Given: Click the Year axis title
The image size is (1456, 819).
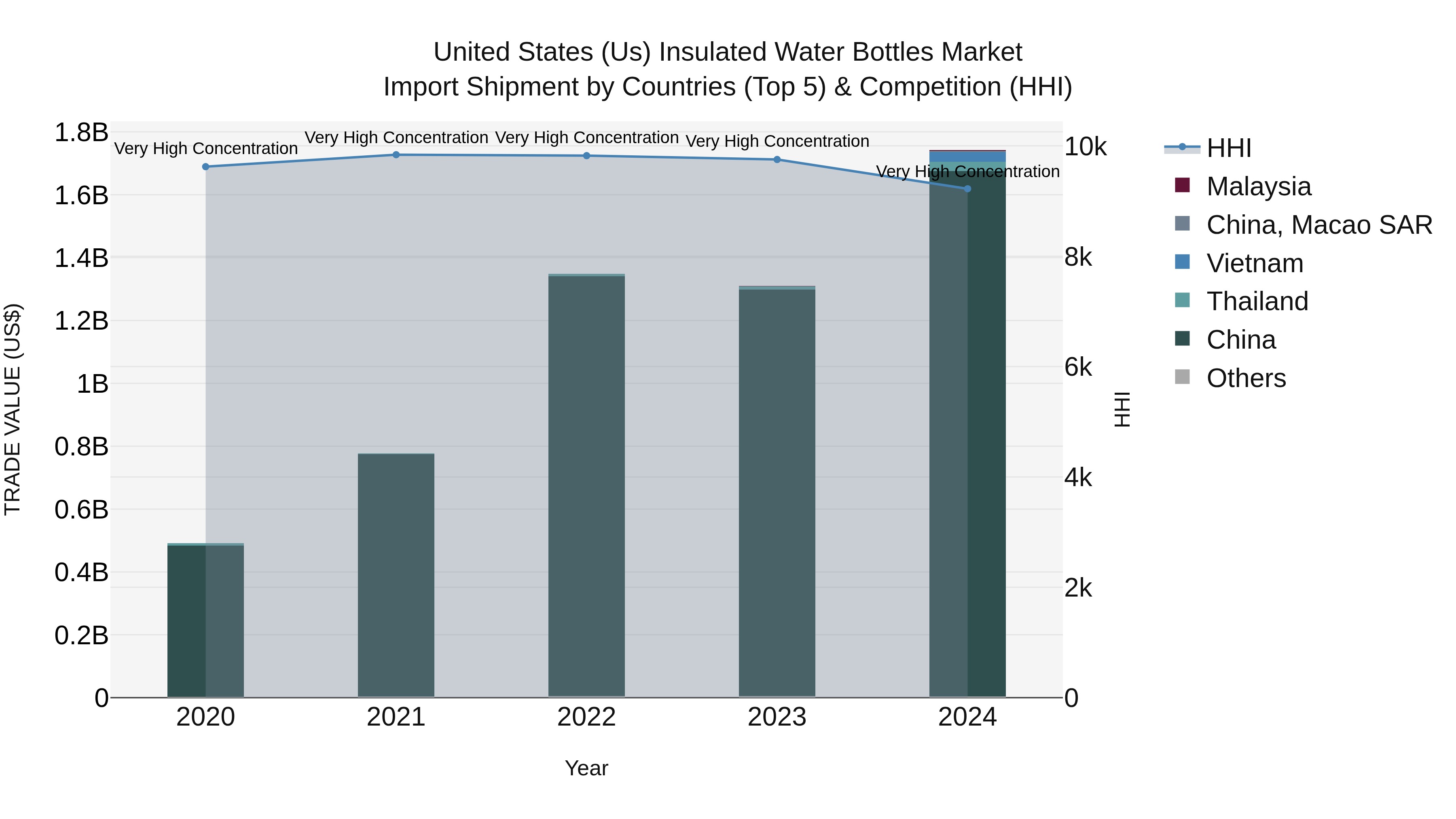Looking at the screenshot, I should pyautogui.click(x=587, y=768).
